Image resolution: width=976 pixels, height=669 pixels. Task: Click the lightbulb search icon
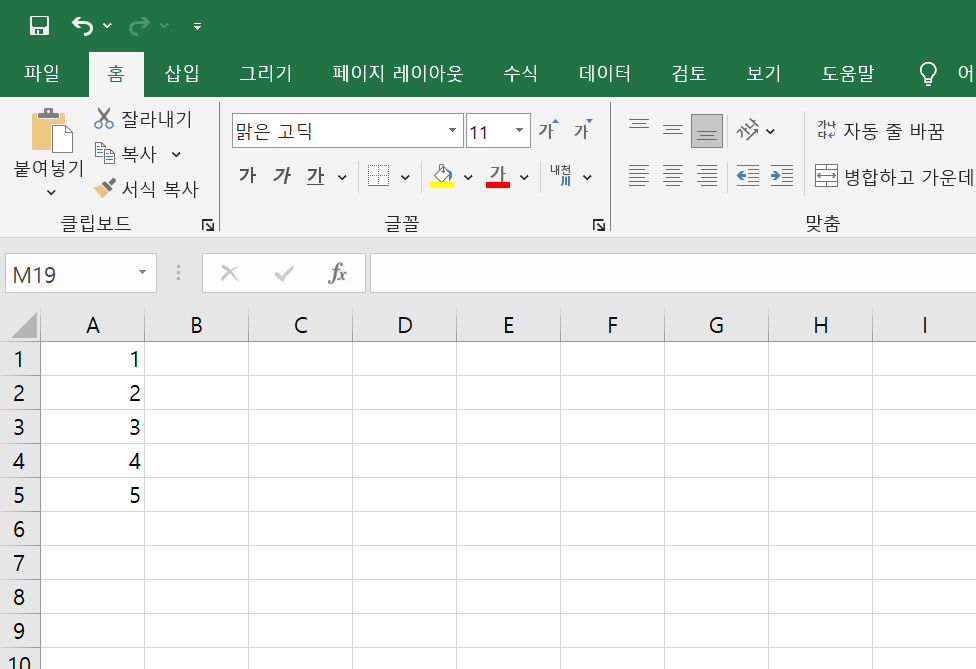tap(928, 73)
